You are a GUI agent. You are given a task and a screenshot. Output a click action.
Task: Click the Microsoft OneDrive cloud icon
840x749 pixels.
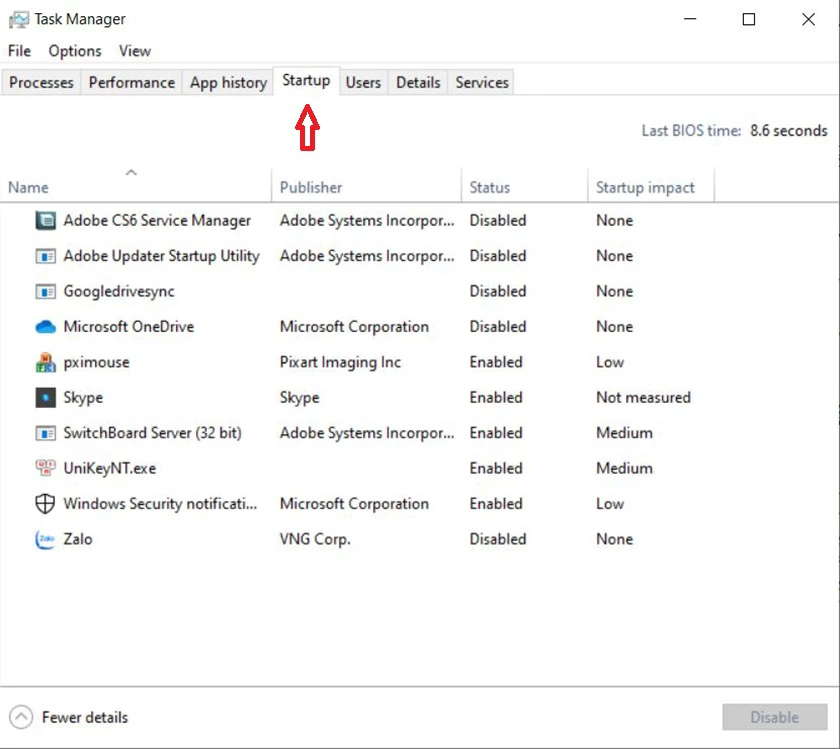coord(46,327)
